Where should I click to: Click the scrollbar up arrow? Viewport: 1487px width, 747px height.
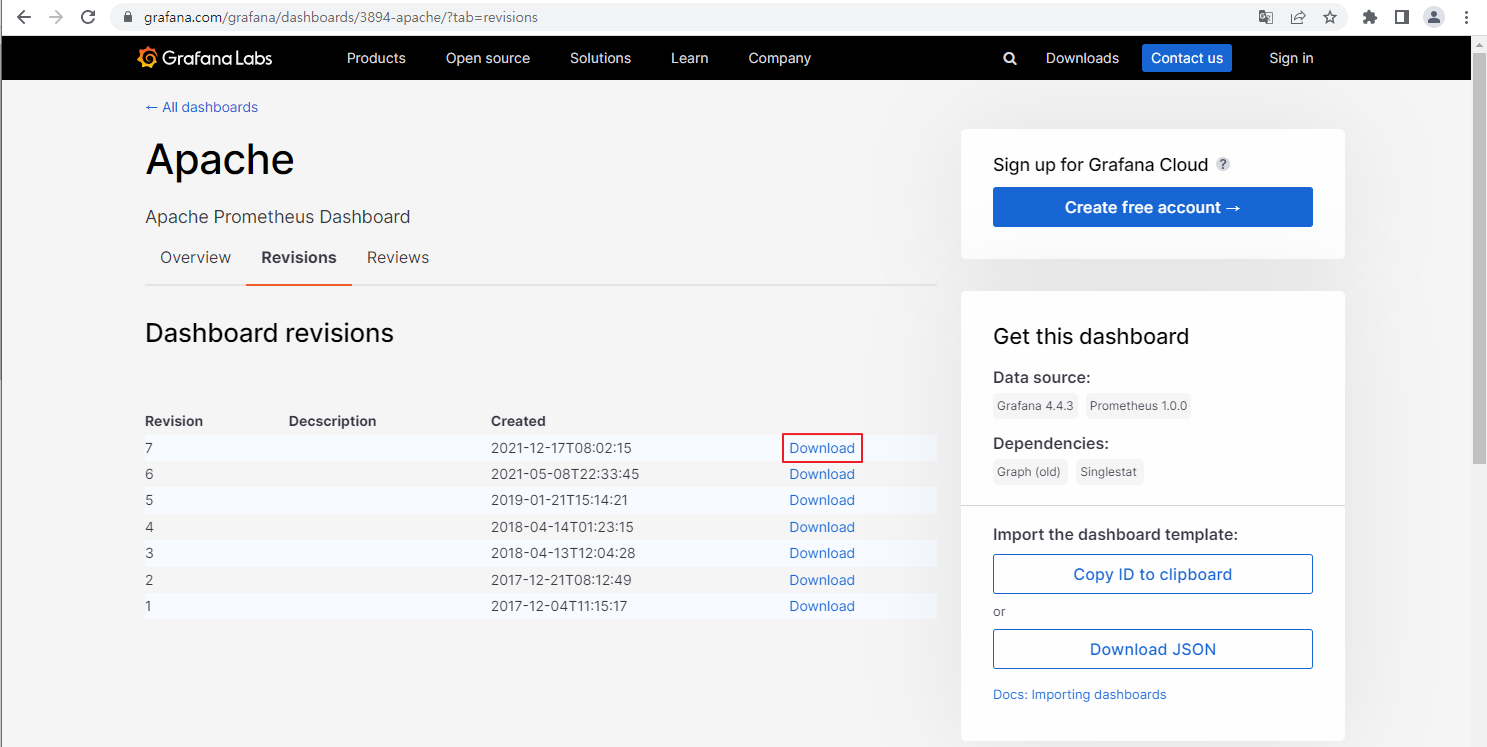click(x=1479, y=44)
